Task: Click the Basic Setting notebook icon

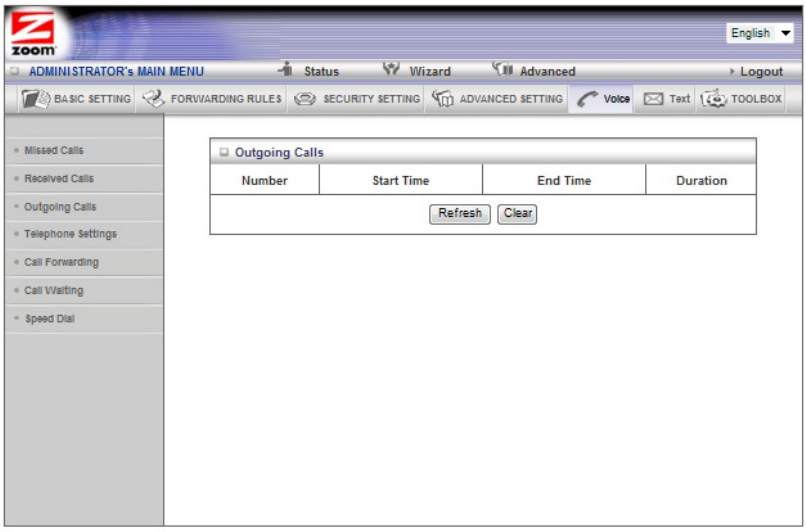Action: [x=35, y=99]
